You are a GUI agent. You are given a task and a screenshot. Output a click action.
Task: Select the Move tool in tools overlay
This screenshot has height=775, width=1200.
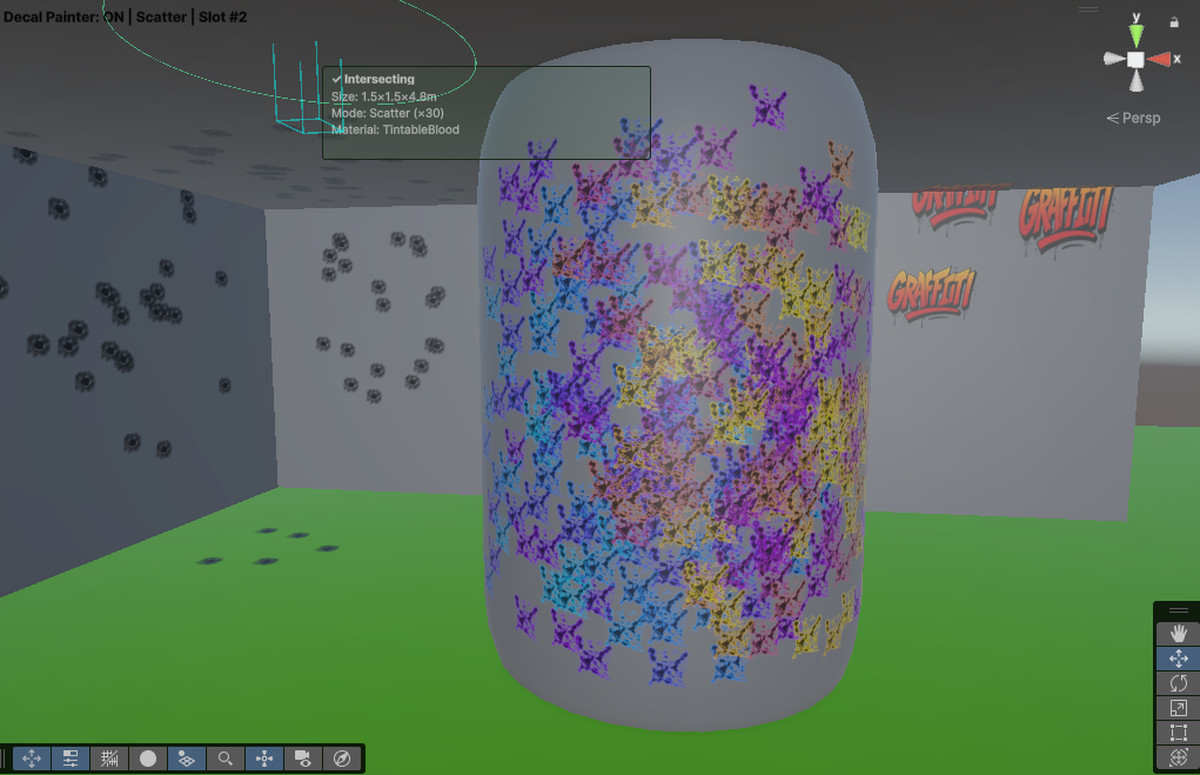point(1178,658)
